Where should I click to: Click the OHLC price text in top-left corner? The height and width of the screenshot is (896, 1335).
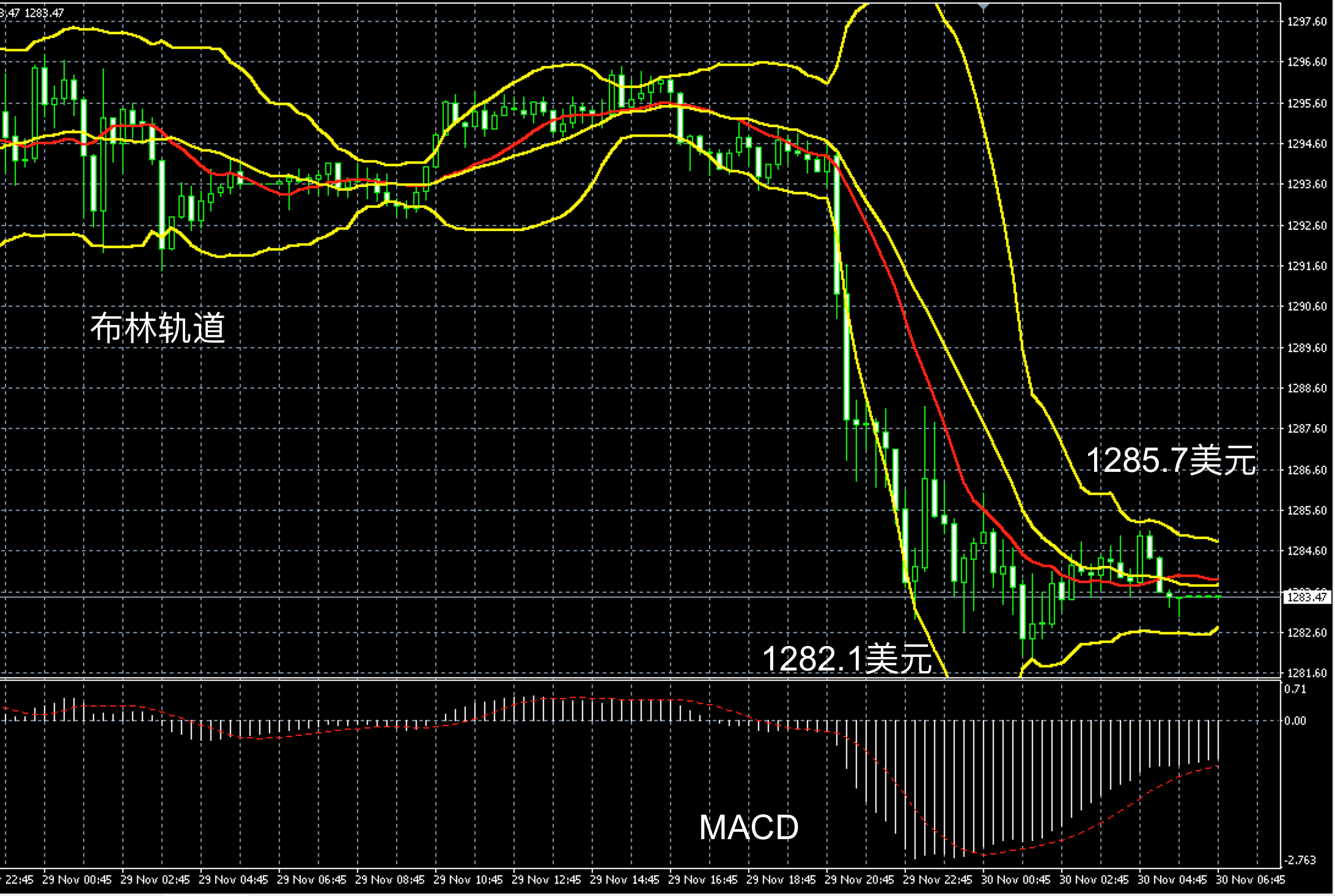click(x=32, y=12)
